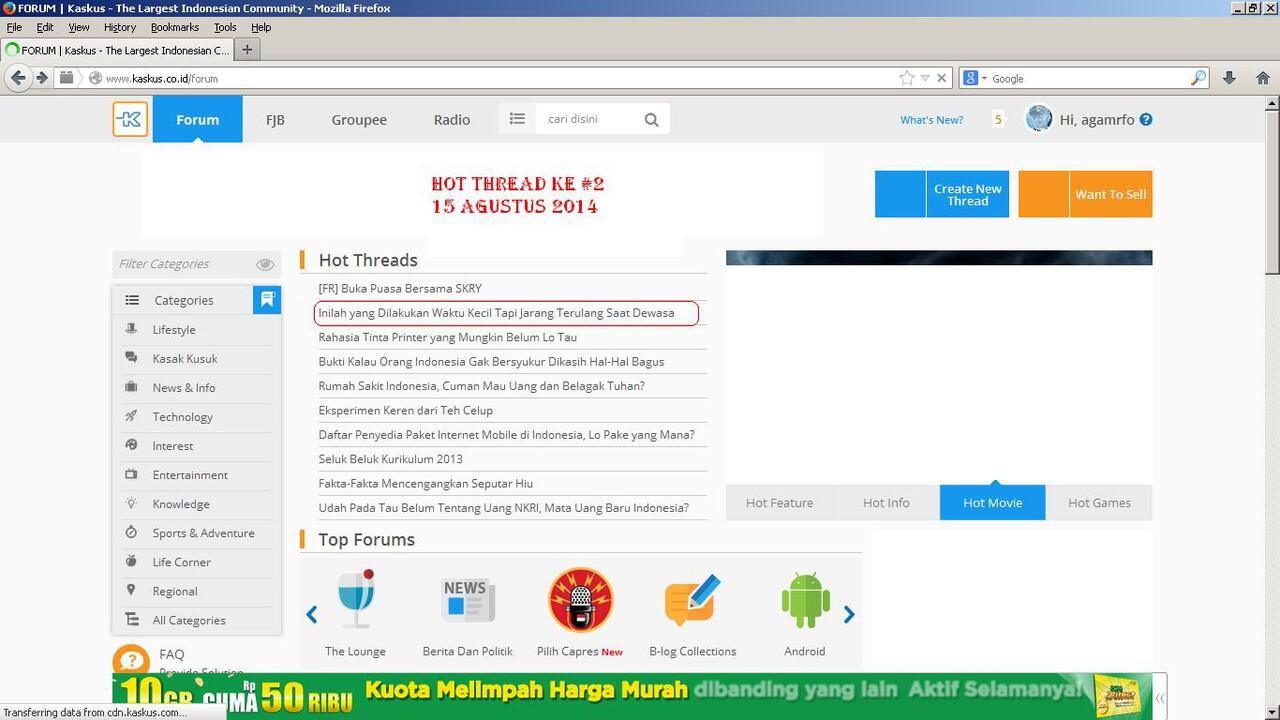Stop page loading with the X icon
This screenshot has height=720, width=1280.
pyautogui.click(x=941, y=78)
